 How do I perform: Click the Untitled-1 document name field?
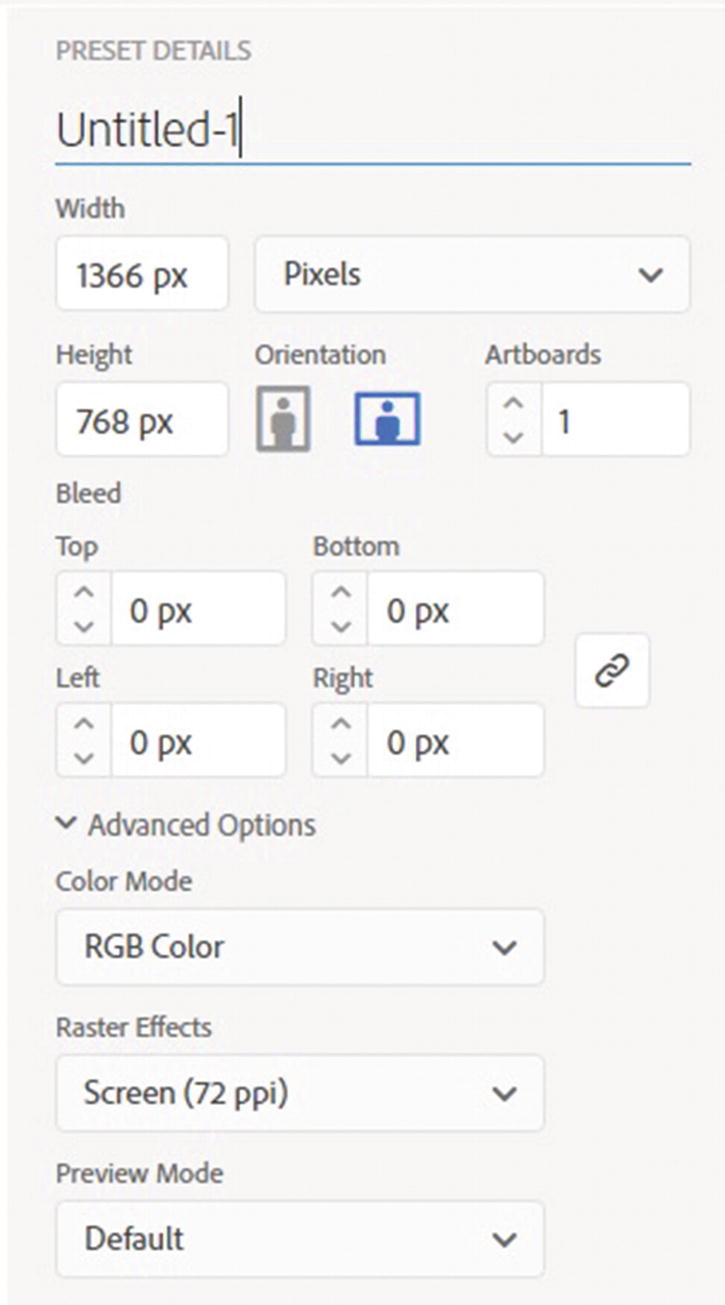click(x=370, y=131)
